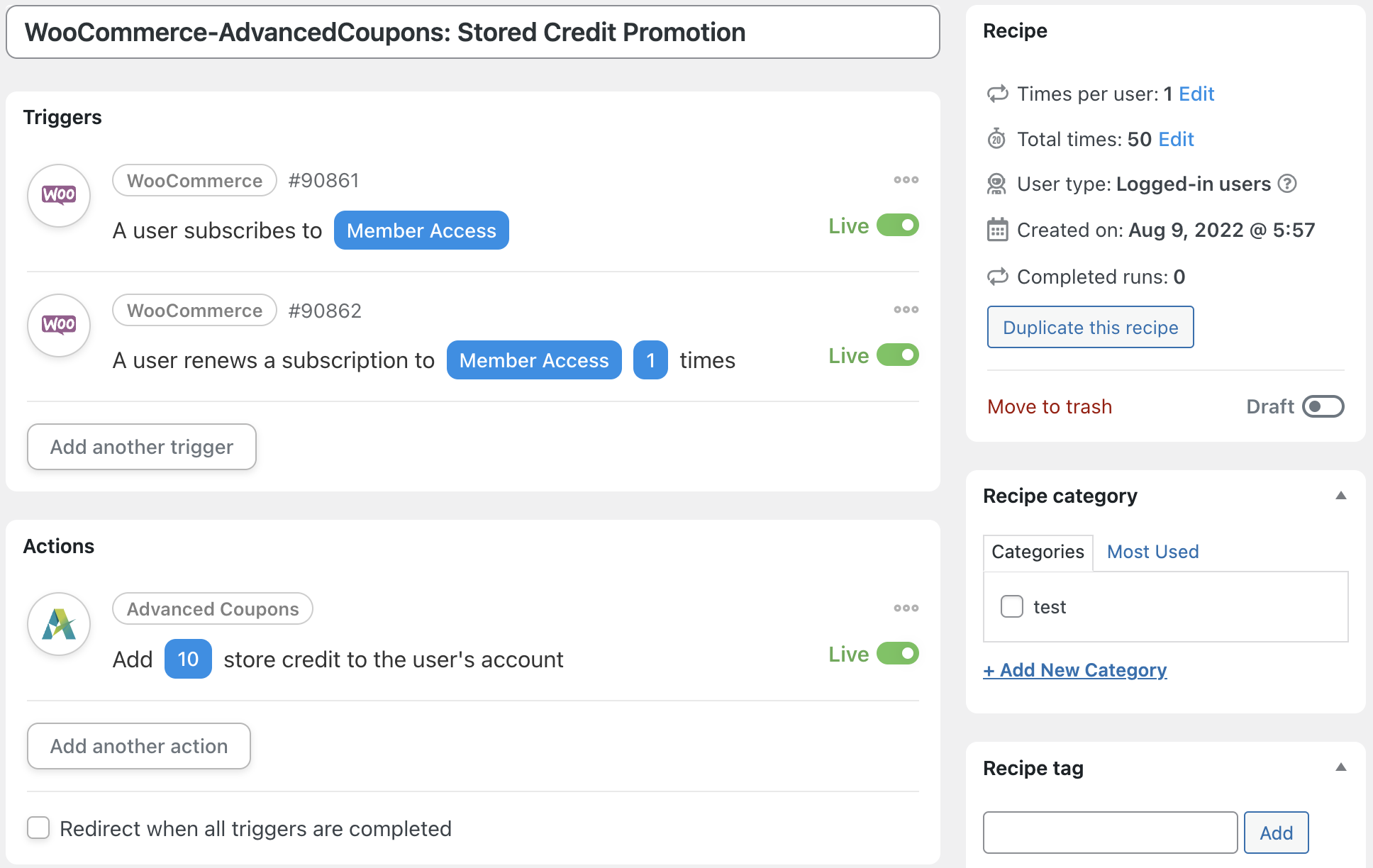This screenshot has height=868, width=1373.
Task: Click the trigger ID #90861 text
Action: coord(324,181)
